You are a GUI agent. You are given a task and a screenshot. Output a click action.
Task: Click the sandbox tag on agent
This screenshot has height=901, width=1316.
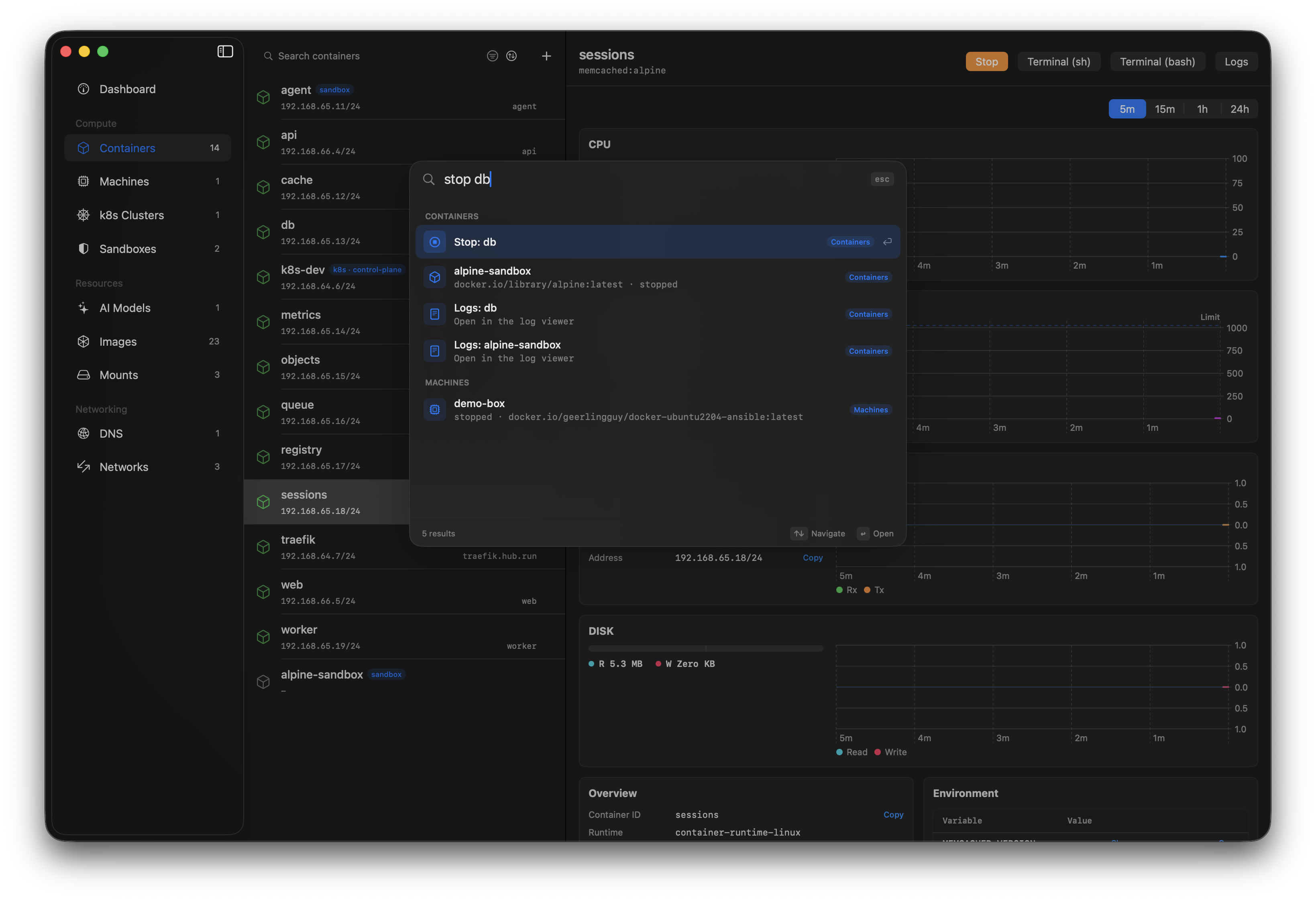pos(335,90)
